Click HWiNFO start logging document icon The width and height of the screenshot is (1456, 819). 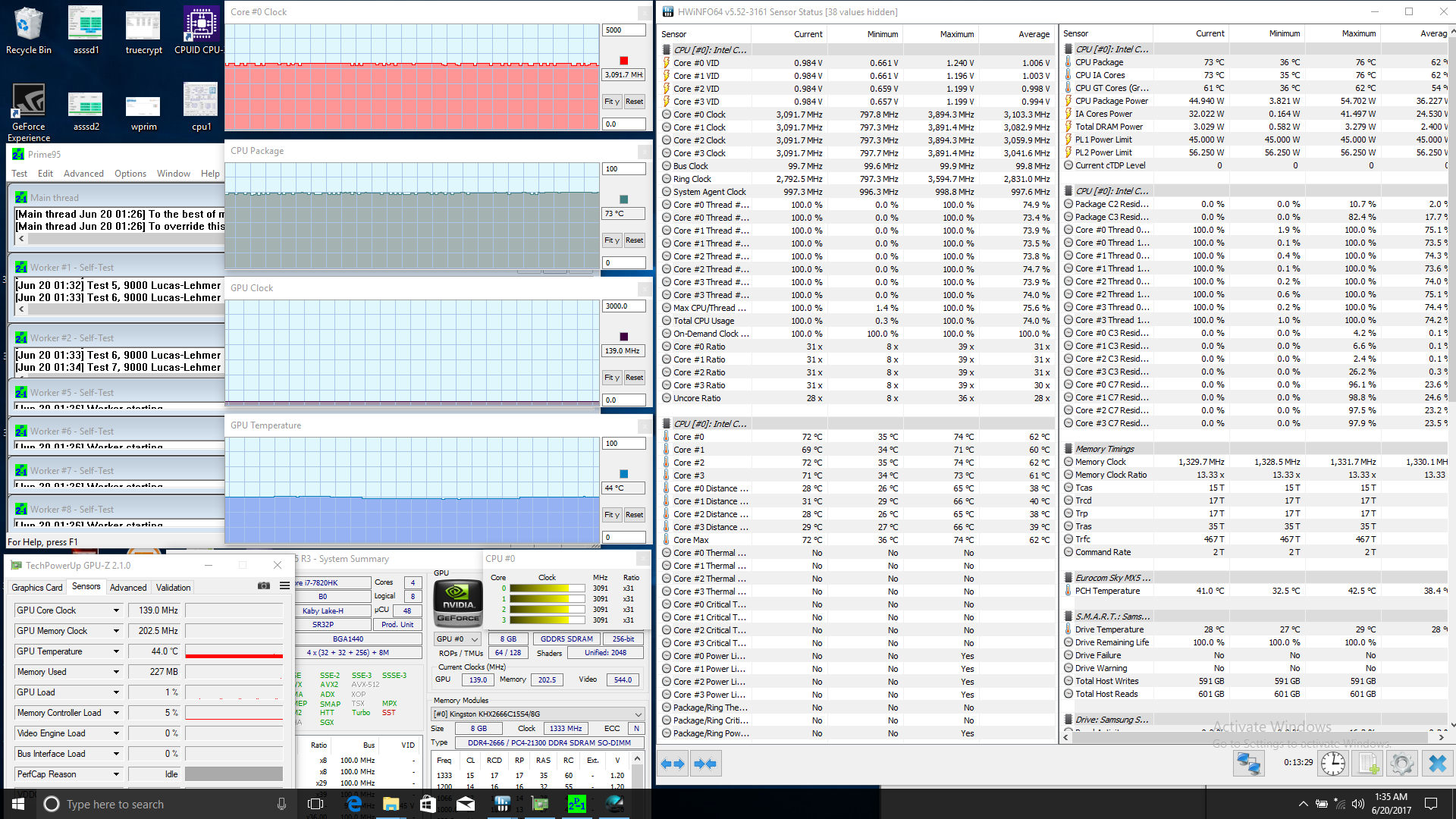[1368, 763]
